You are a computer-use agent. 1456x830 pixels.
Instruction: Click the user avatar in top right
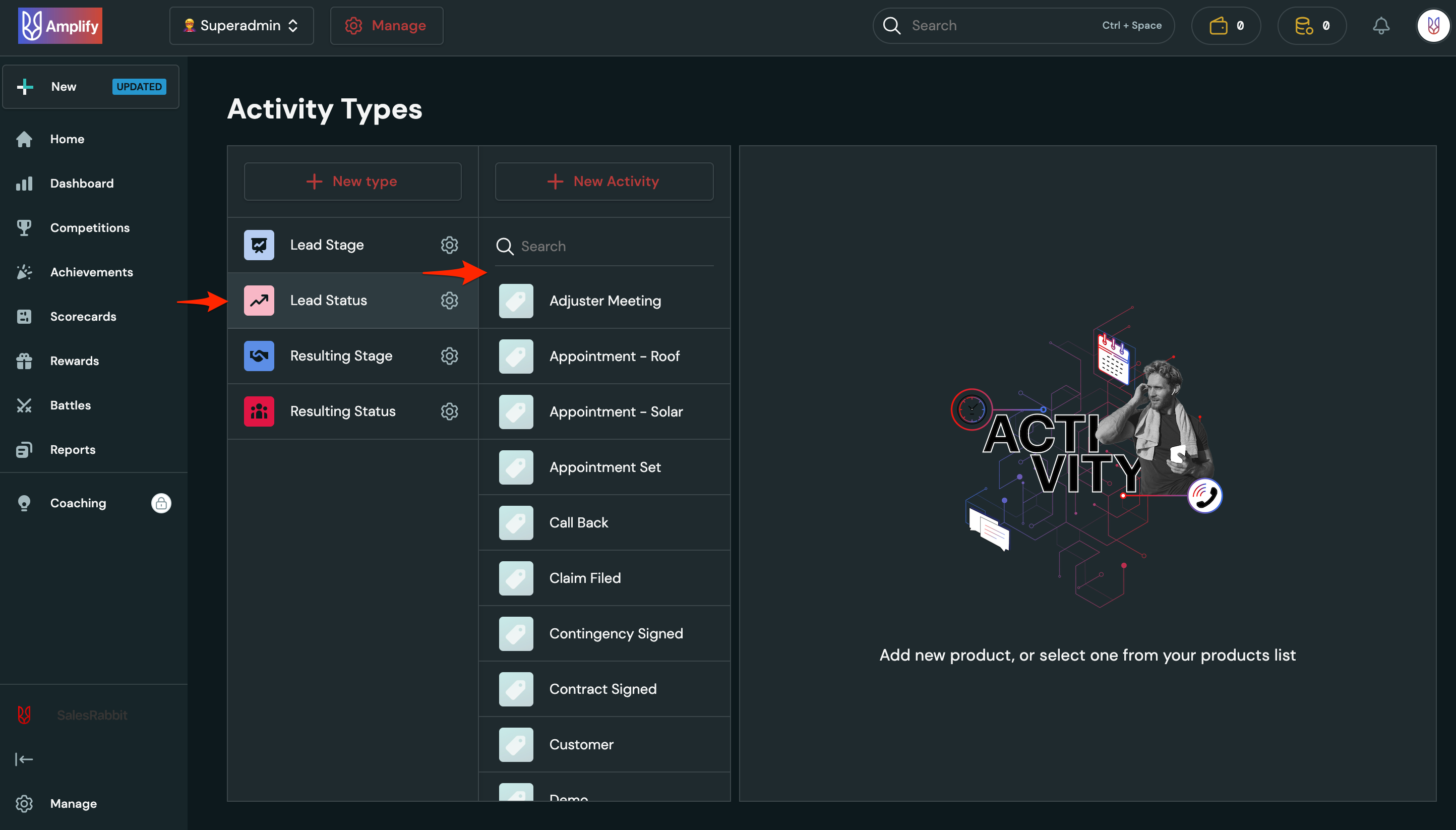click(1433, 25)
